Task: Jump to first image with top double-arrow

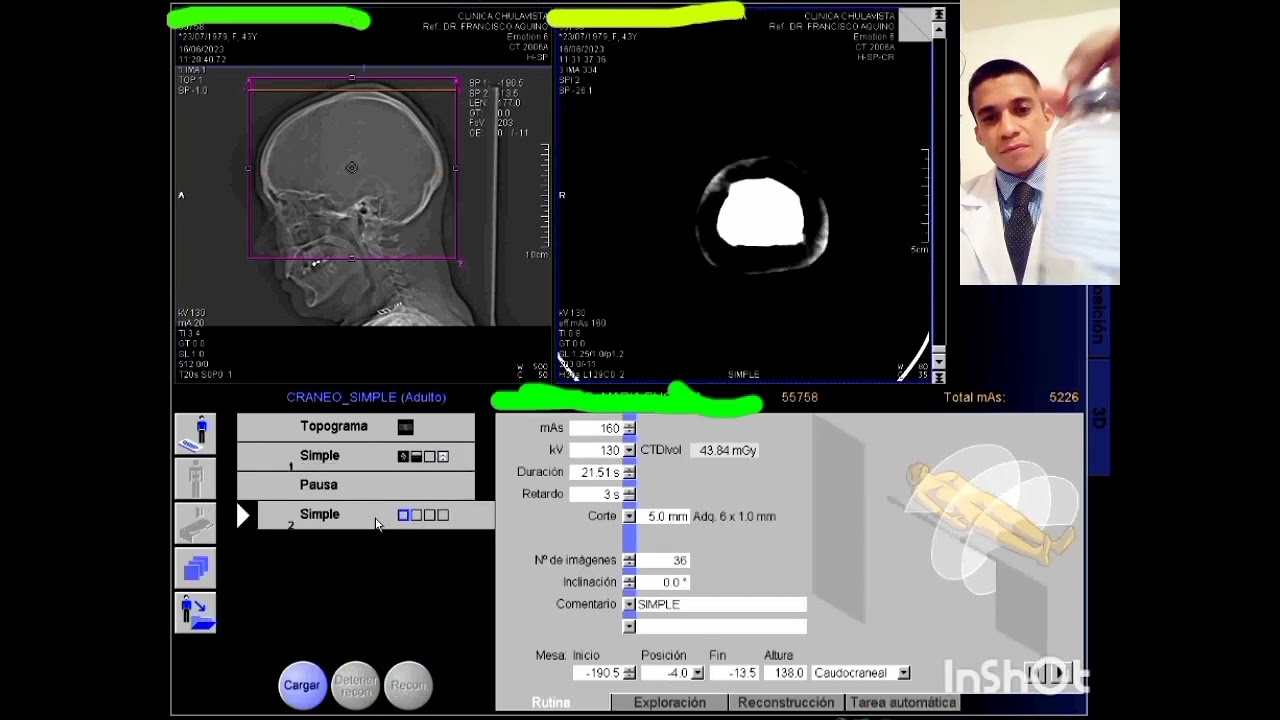Action: pyautogui.click(x=938, y=14)
